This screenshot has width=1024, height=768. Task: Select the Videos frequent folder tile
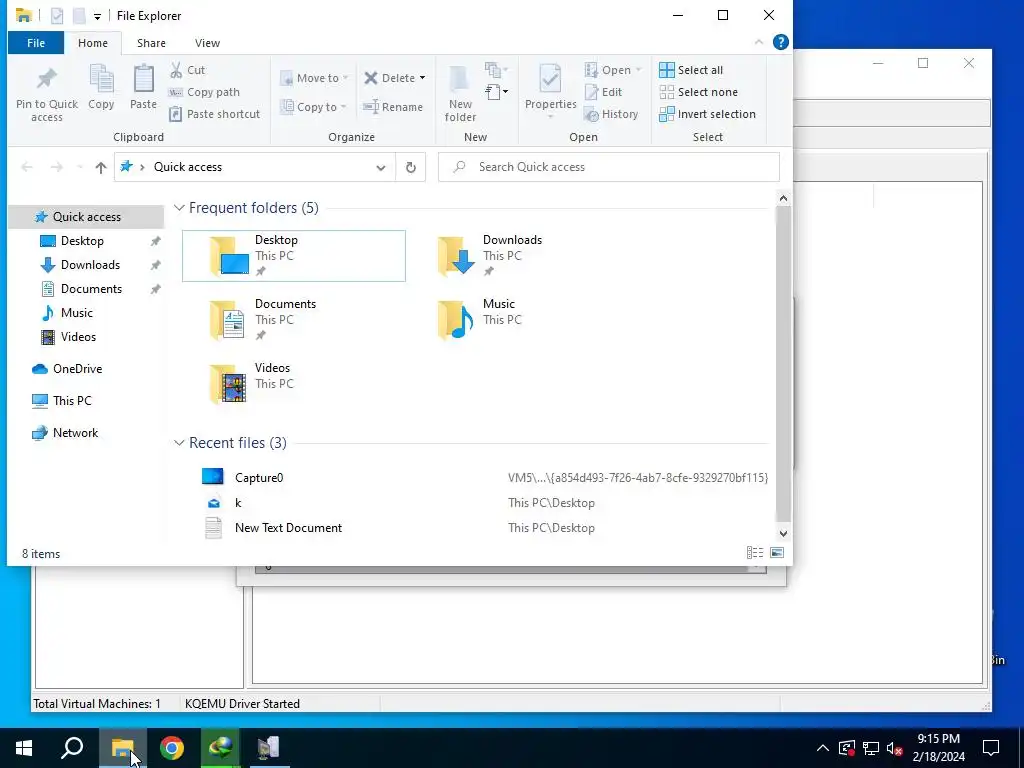point(294,384)
